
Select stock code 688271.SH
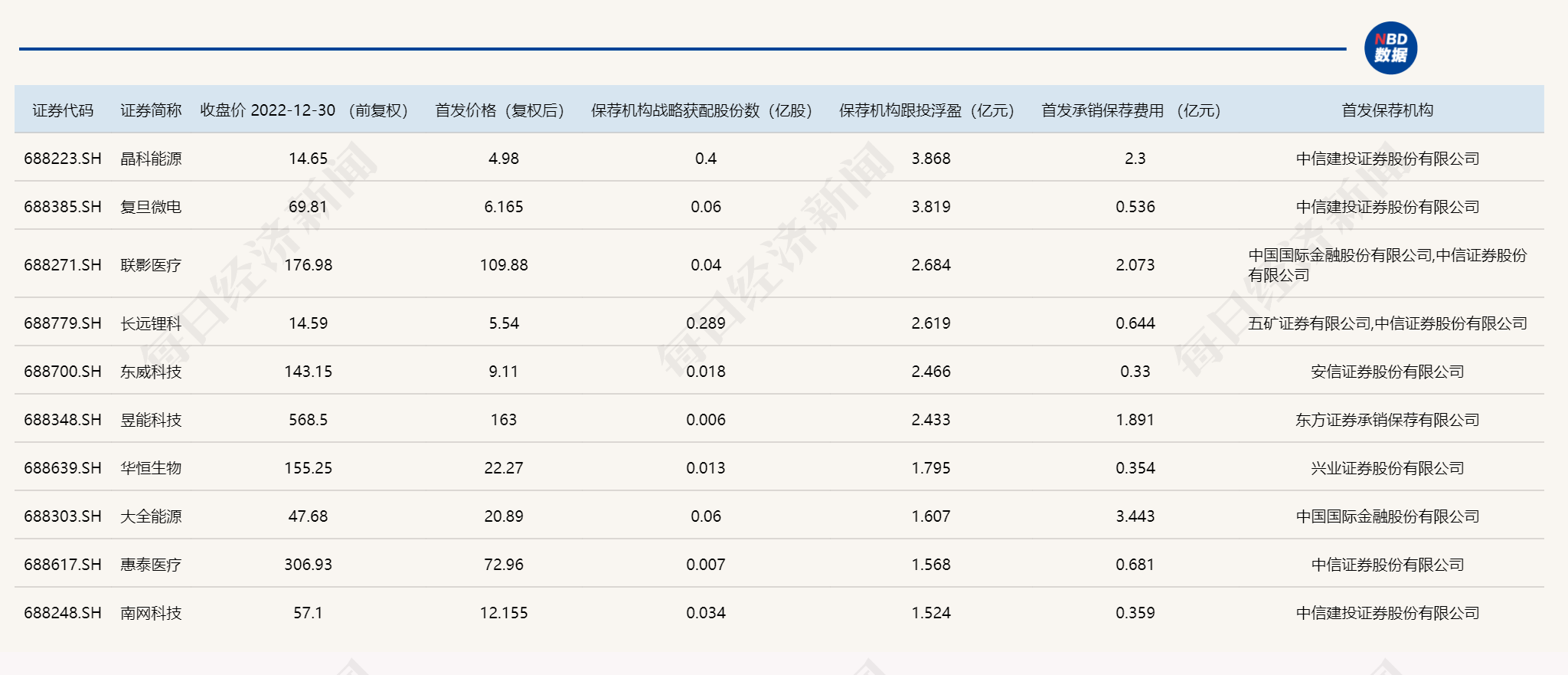[63, 265]
